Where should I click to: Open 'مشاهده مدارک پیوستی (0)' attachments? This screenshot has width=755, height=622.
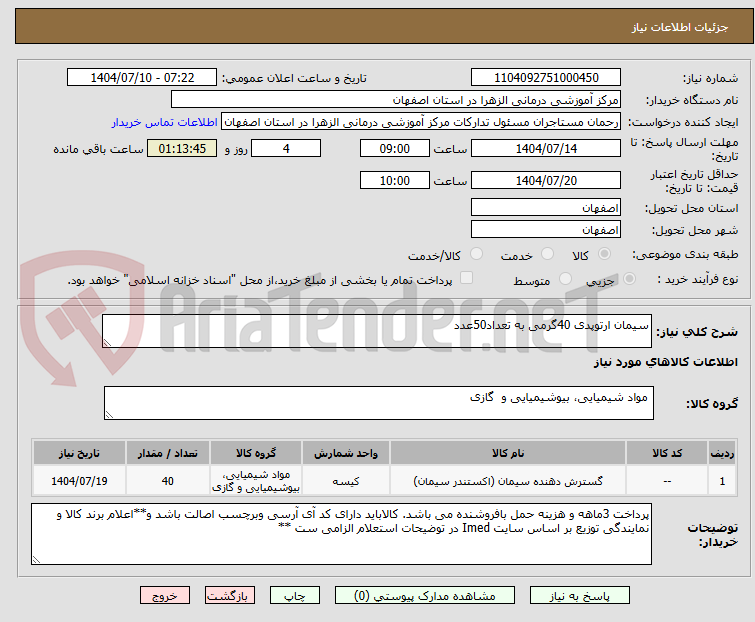click(x=425, y=596)
